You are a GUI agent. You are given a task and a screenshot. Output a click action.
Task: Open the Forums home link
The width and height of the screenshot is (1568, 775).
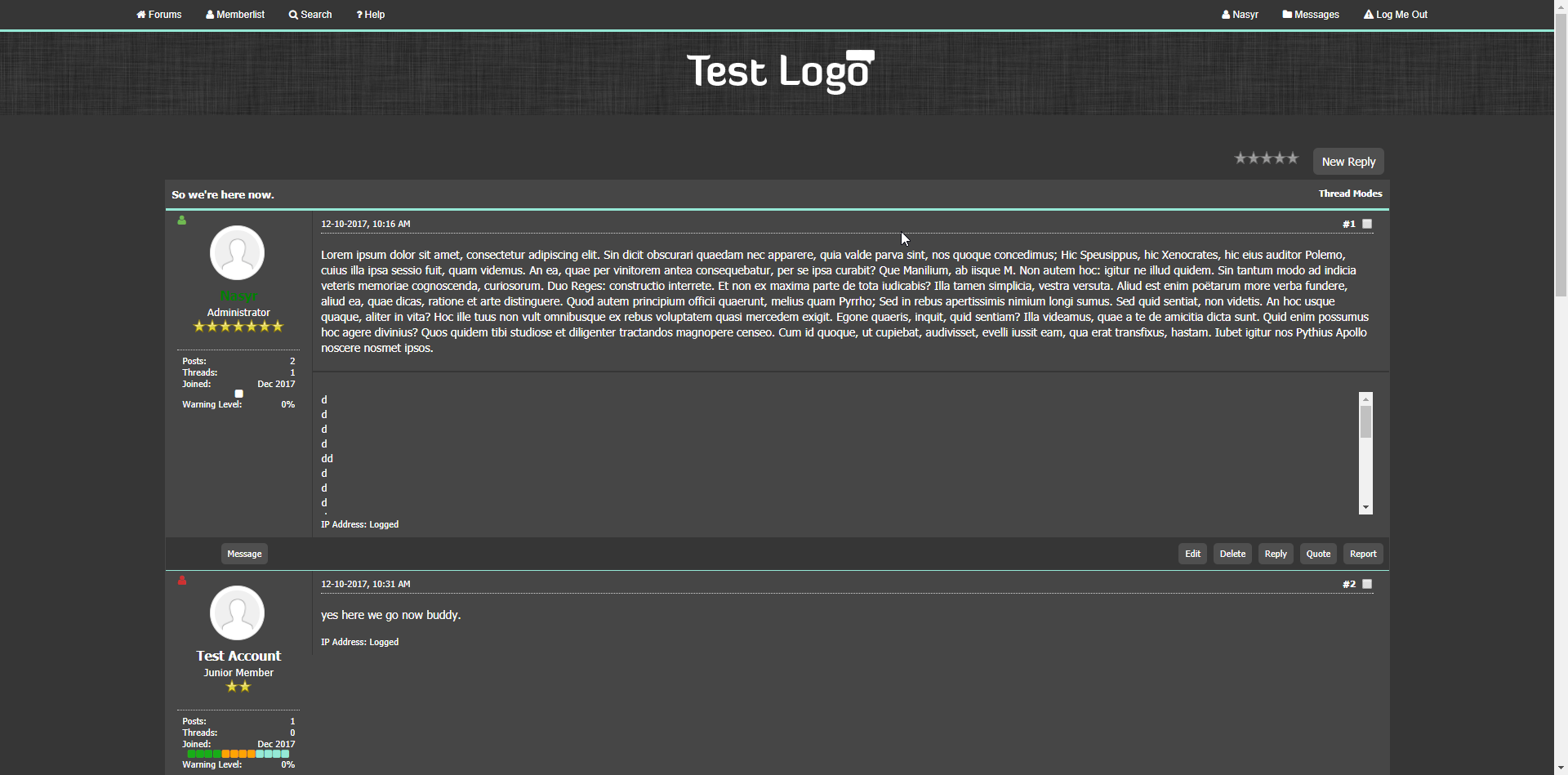(x=159, y=15)
